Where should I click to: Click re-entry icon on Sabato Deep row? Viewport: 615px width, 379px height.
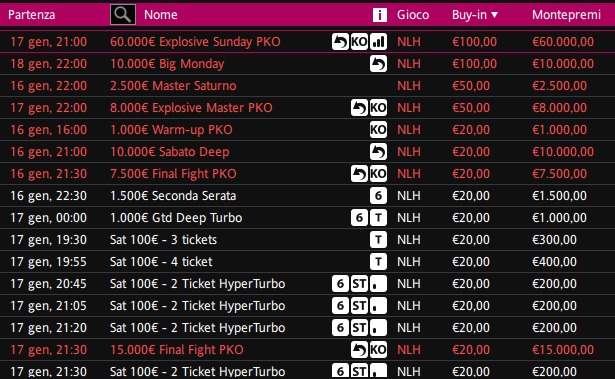(x=378, y=151)
